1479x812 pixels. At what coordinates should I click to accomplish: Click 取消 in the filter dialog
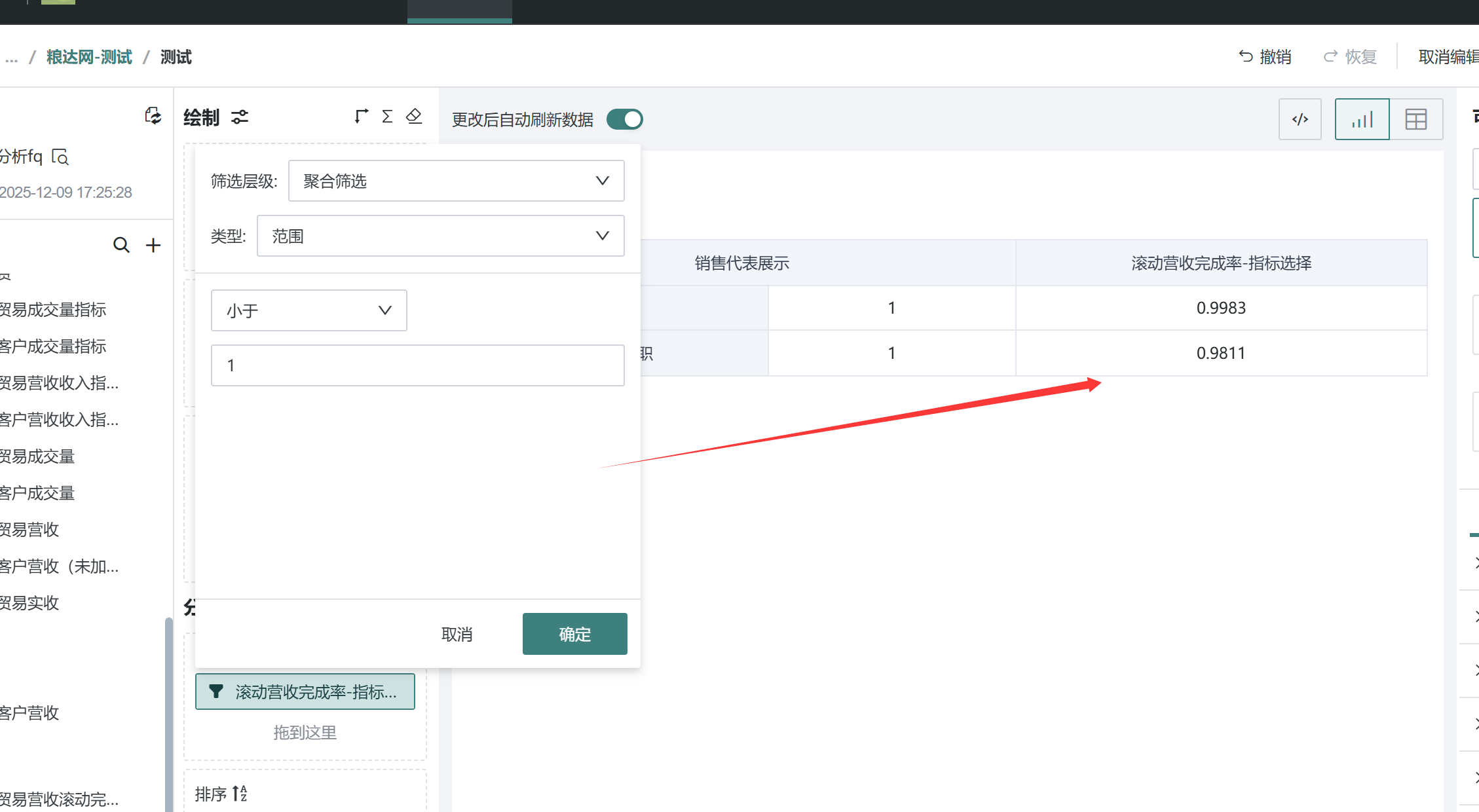[457, 634]
